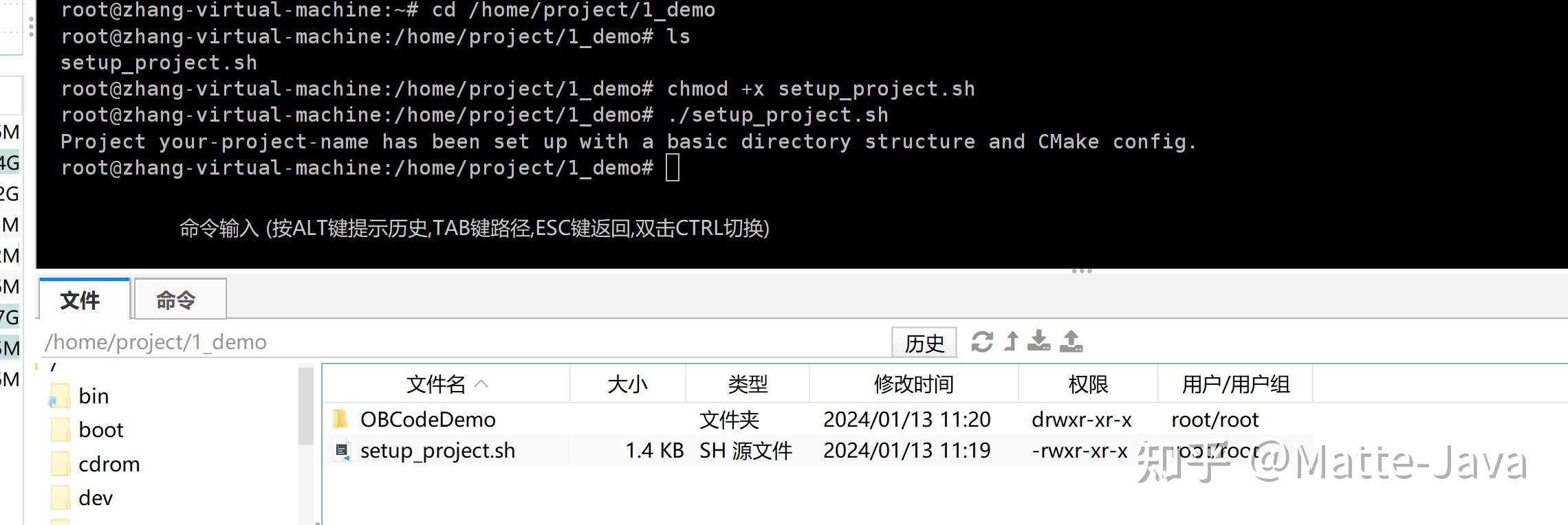Toggle sort direction on 文件名 column

[448, 383]
